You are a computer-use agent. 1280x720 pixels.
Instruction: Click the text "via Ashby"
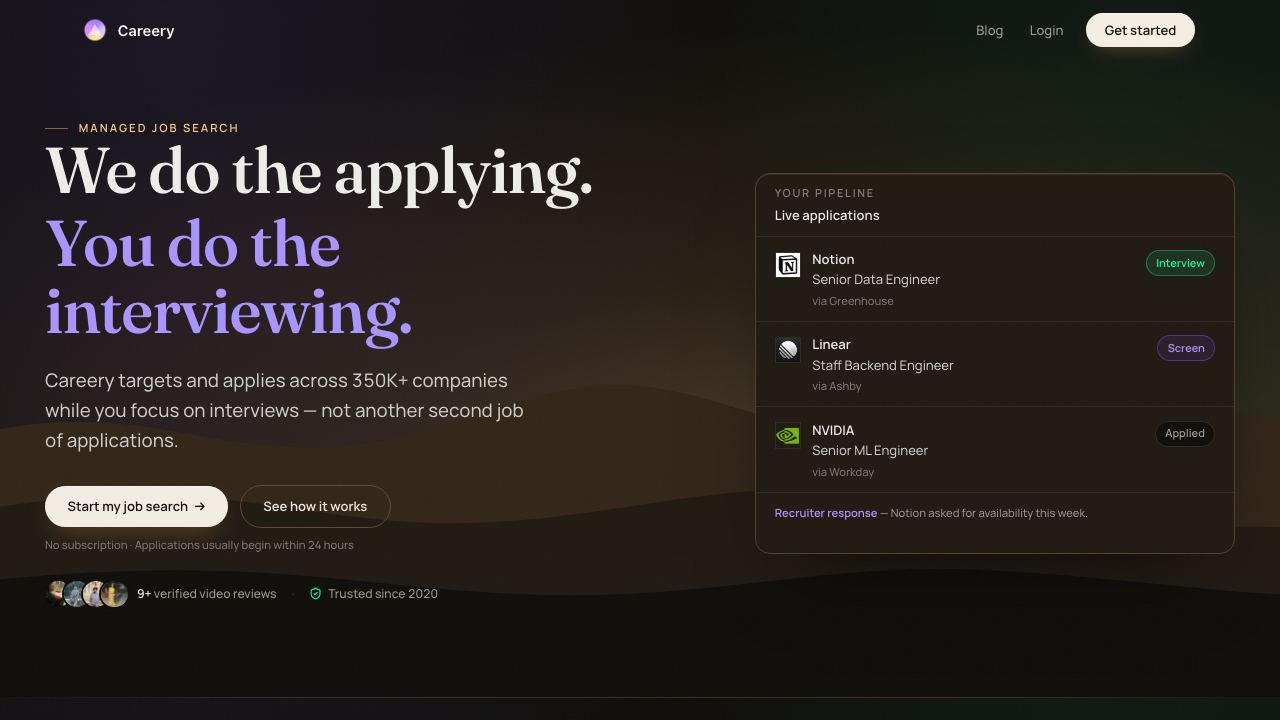837,386
